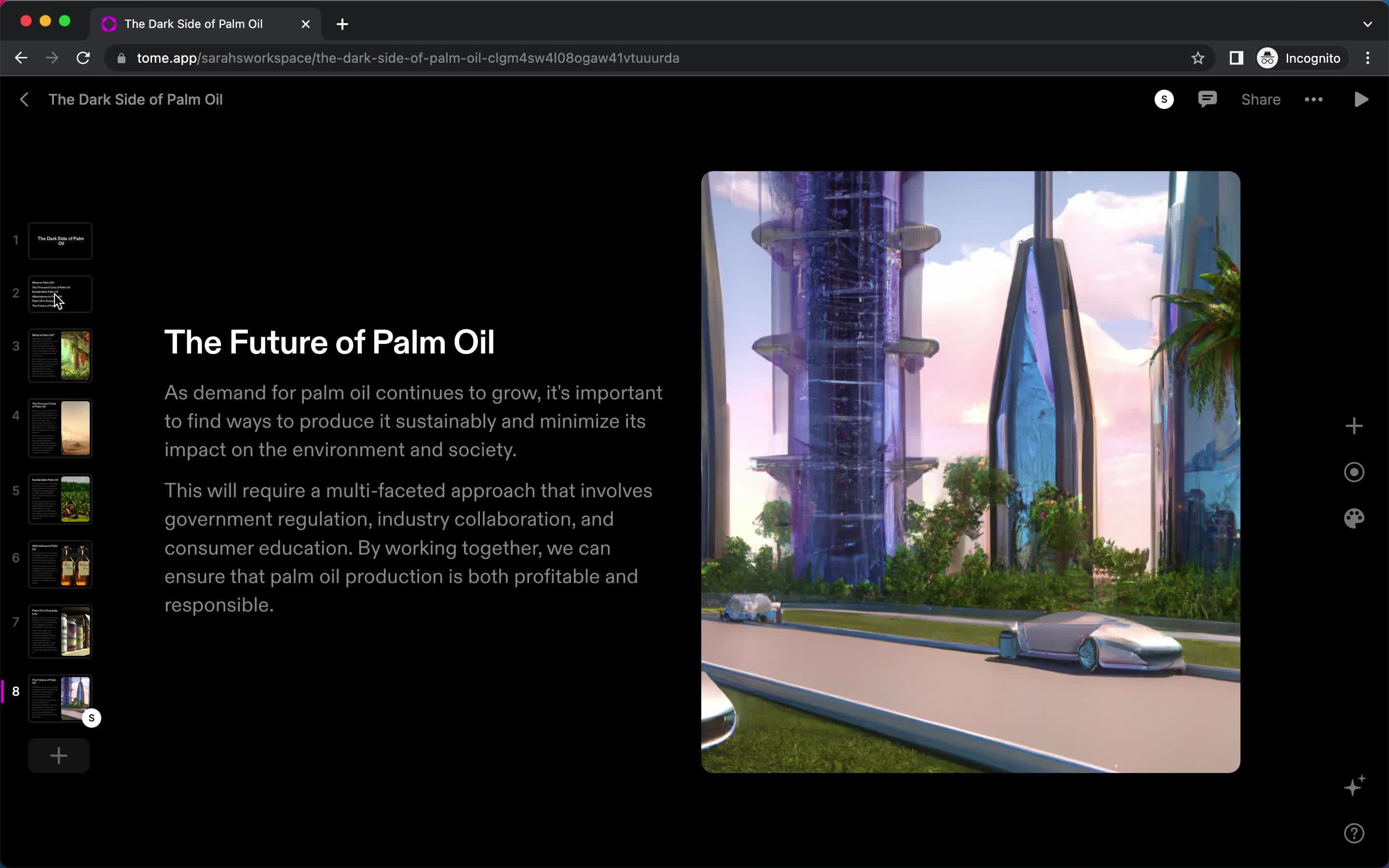
Task: Click the add element plus icon right panel
Action: (1355, 426)
